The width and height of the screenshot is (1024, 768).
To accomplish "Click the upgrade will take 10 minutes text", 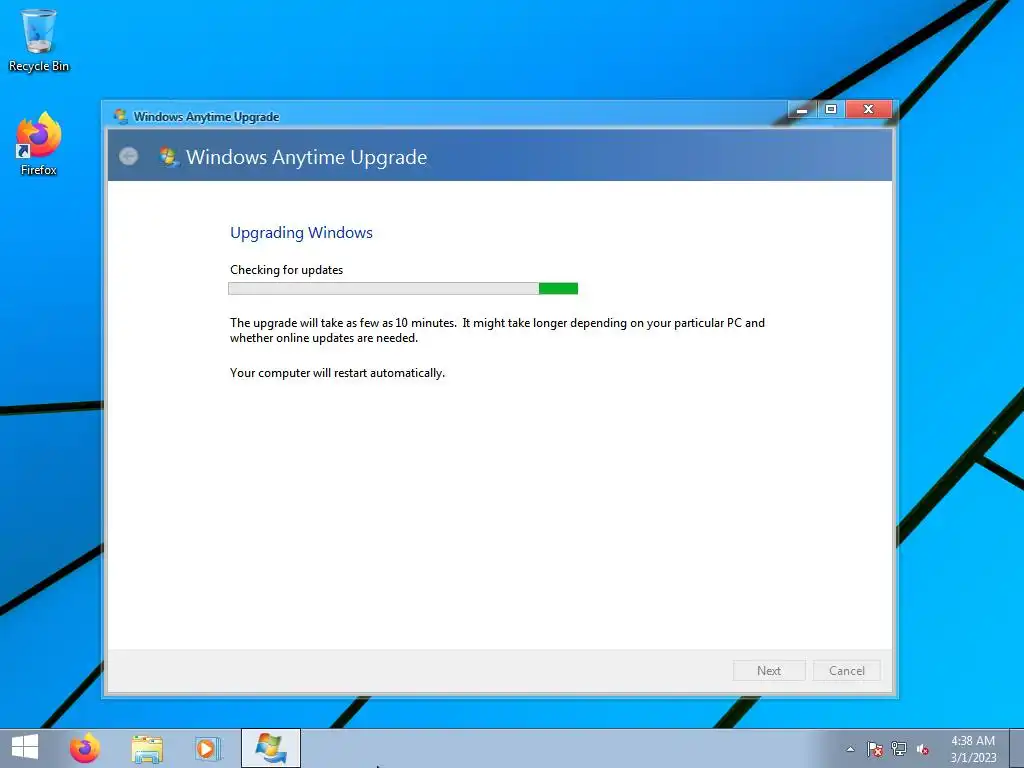I will coord(497,330).
